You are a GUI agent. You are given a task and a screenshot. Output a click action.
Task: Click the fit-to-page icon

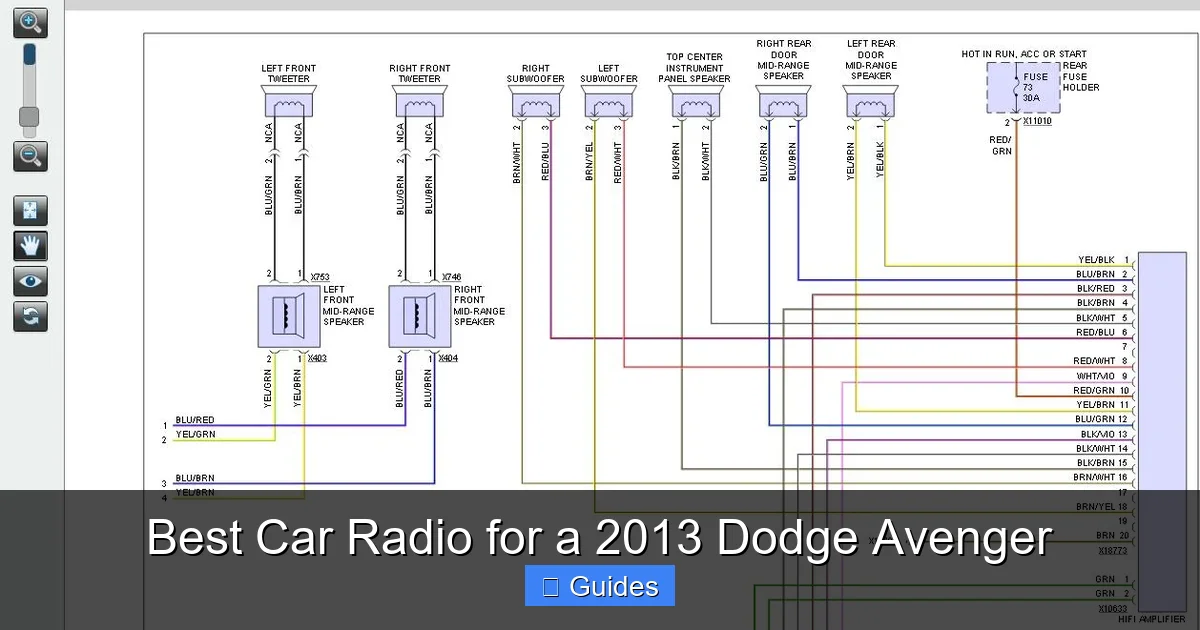tap(30, 210)
